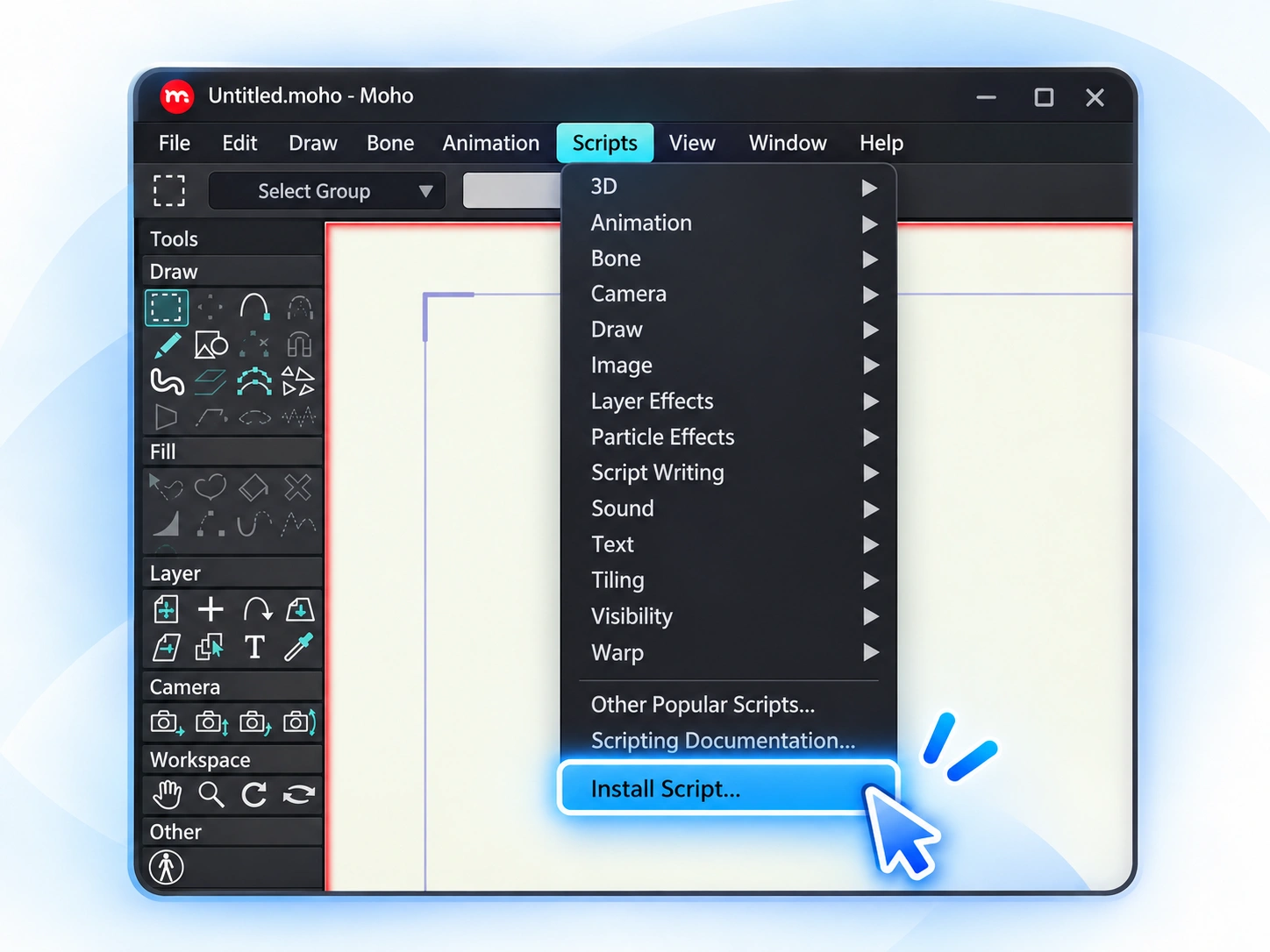Open the Tiling scripts submenu
Viewport: 1270px width, 952px height.
729,580
